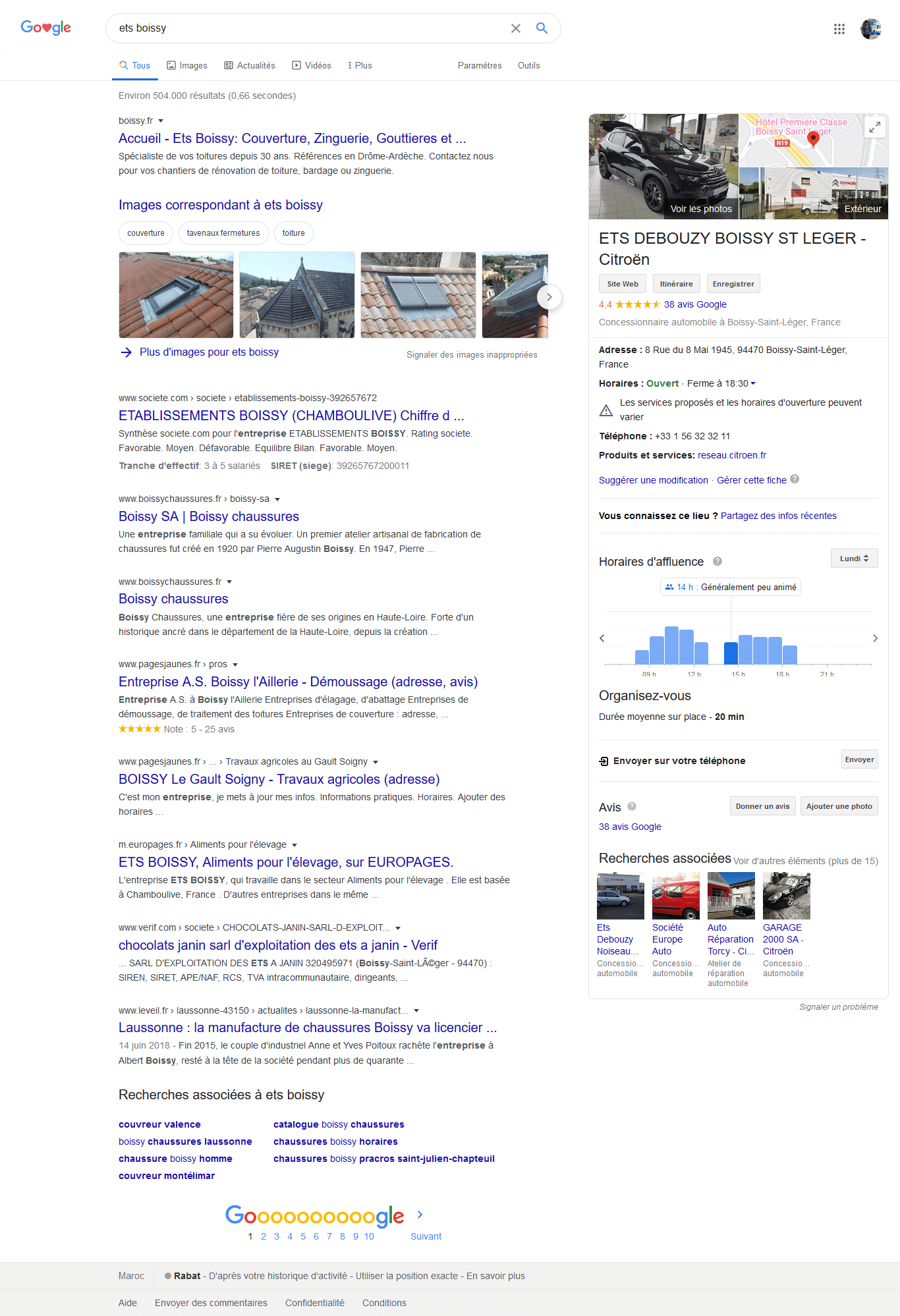Click Donner un avis button
Viewport: 900px width, 1316px height.
[x=763, y=806]
